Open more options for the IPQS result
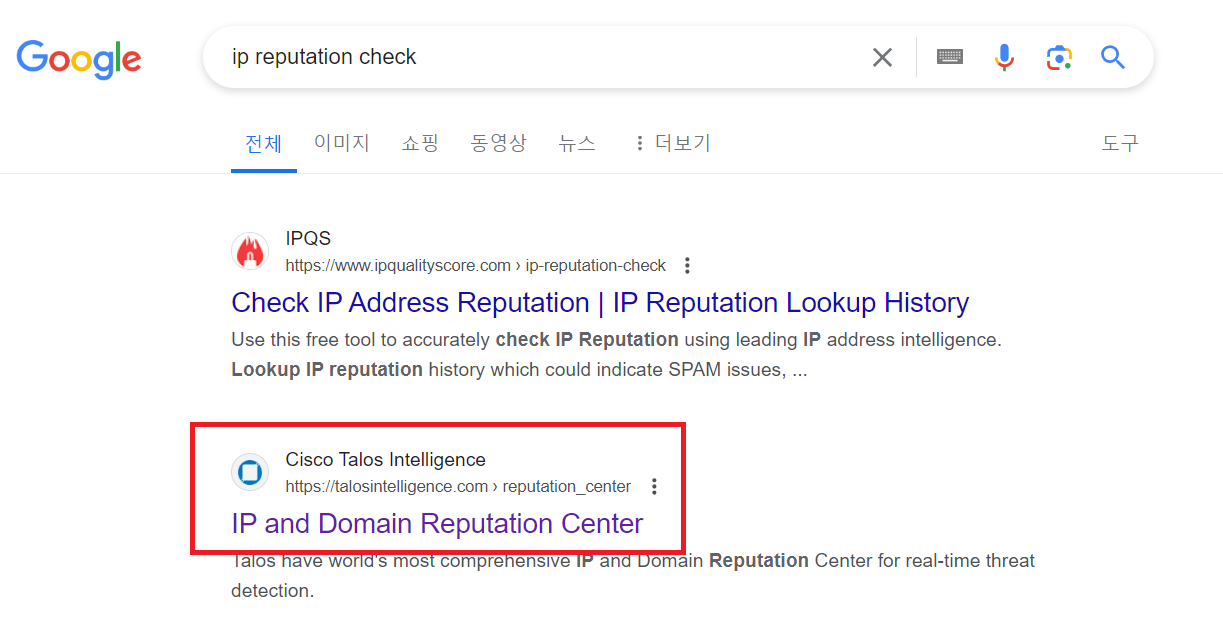This screenshot has height=622, width=1223. click(687, 265)
